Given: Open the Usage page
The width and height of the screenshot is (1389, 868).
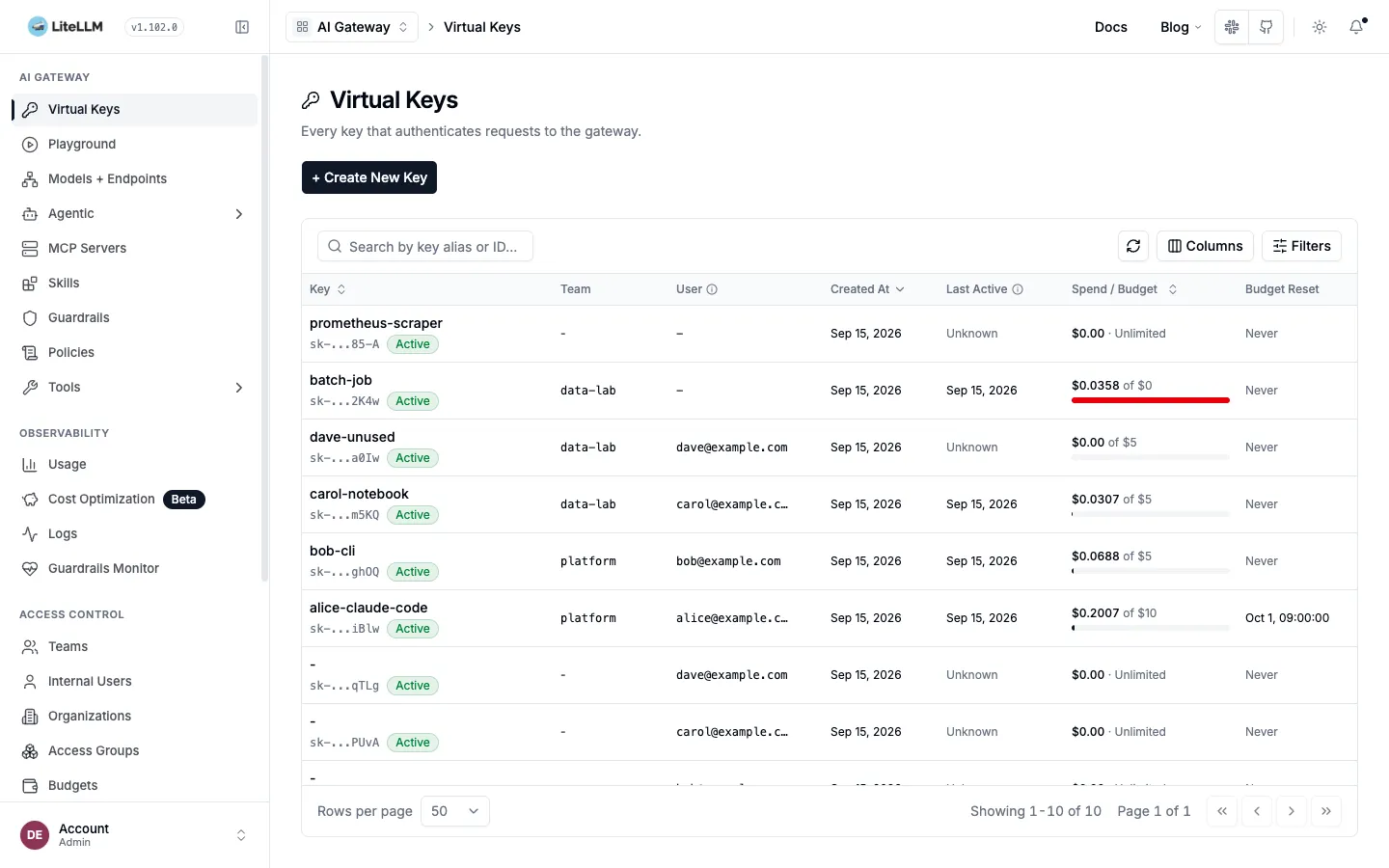Looking at the screenshot, I should 134,464.
